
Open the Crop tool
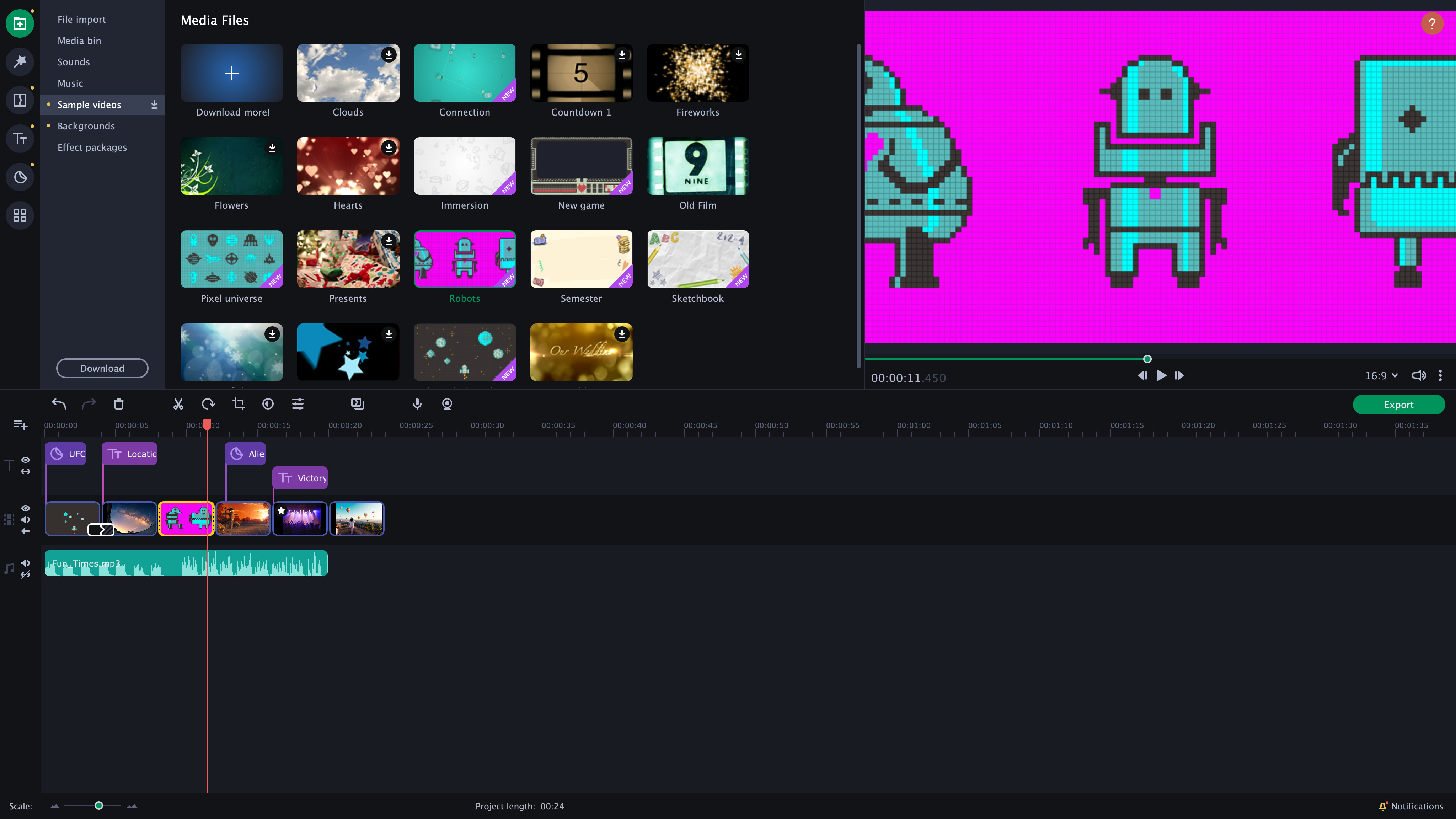(x=238, y=404)
